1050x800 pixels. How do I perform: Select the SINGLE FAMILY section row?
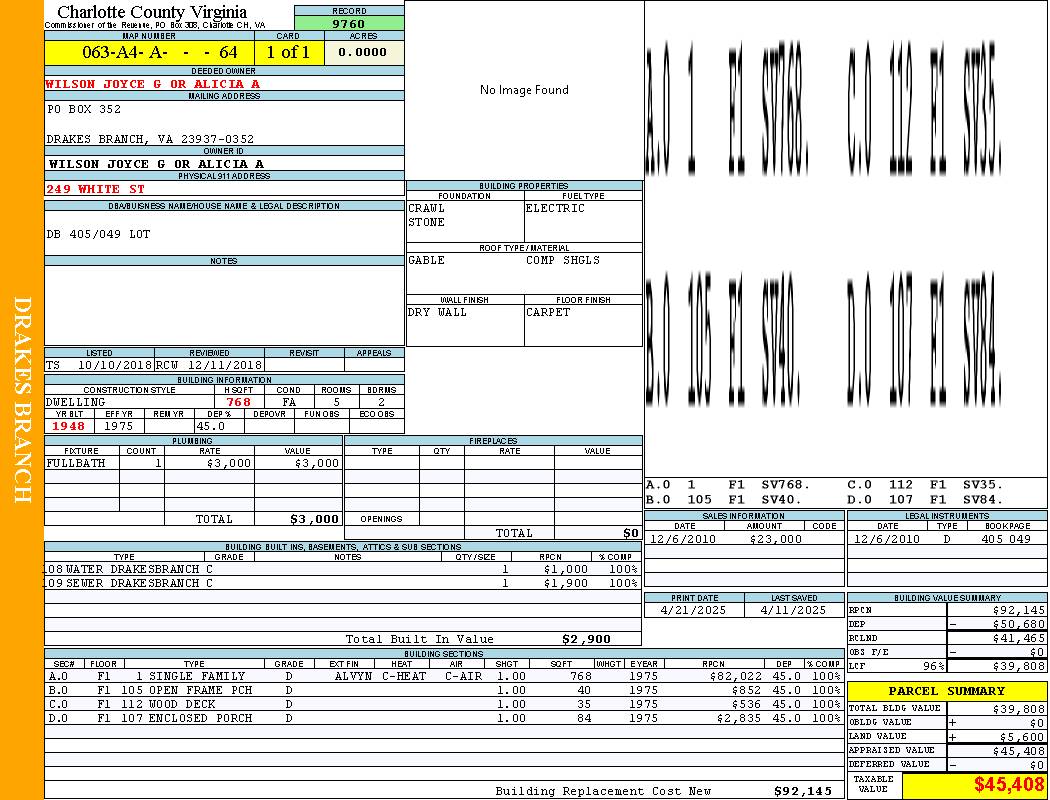[x=444, y=676]
